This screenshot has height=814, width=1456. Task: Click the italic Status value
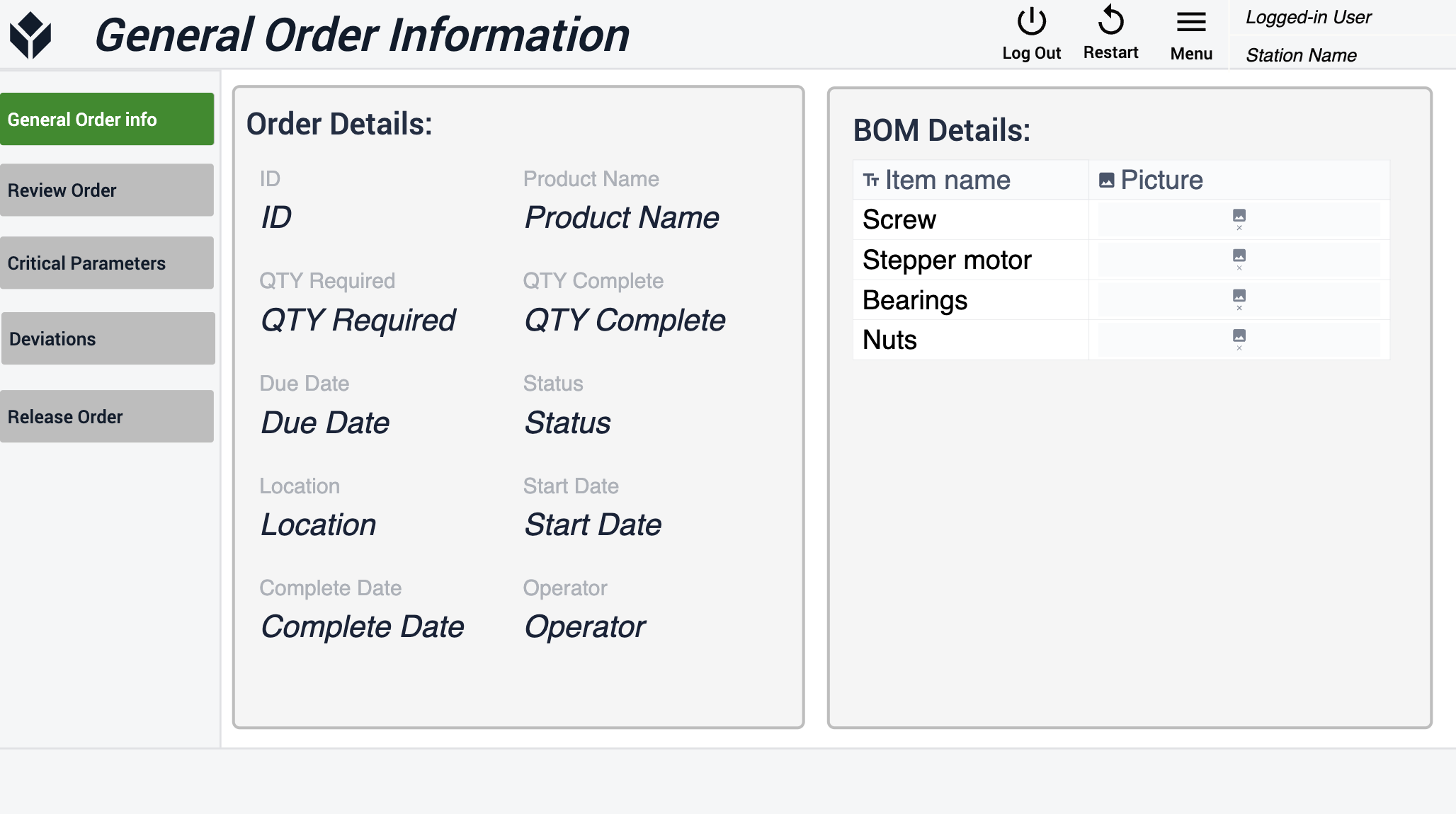click(567, 423)
